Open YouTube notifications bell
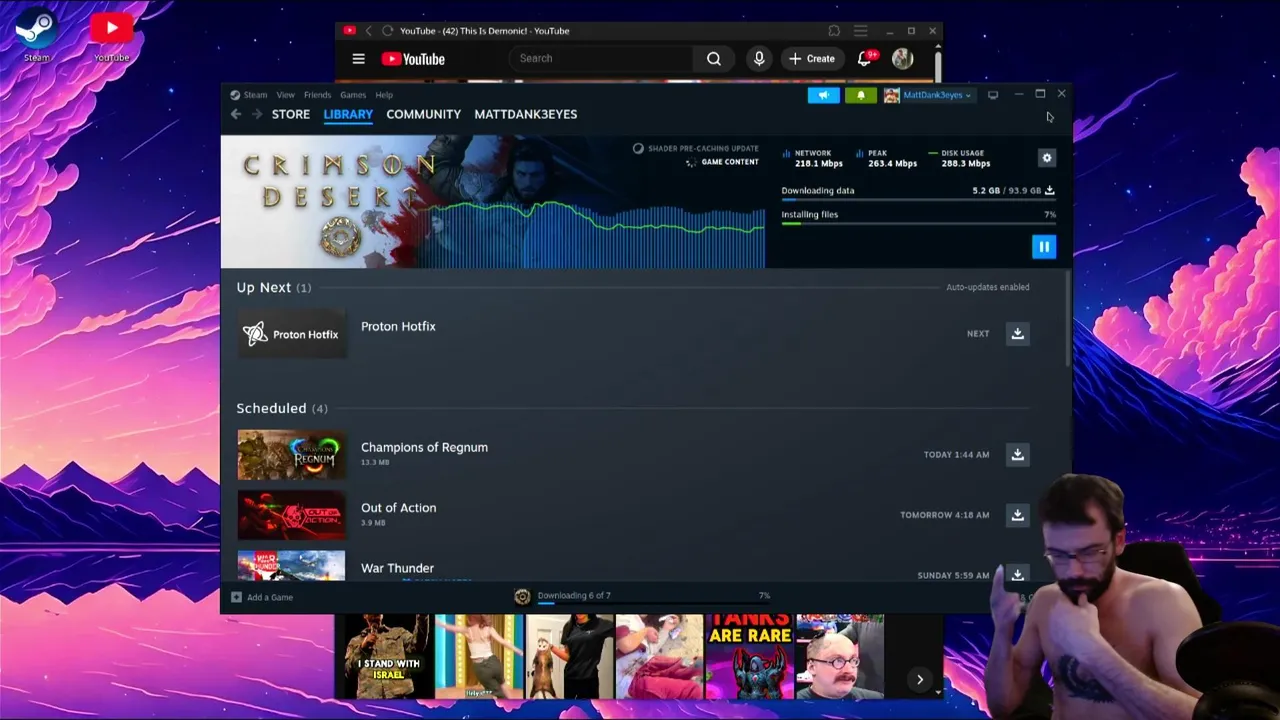Screen dimensions: 1280x720 point(864,59)
